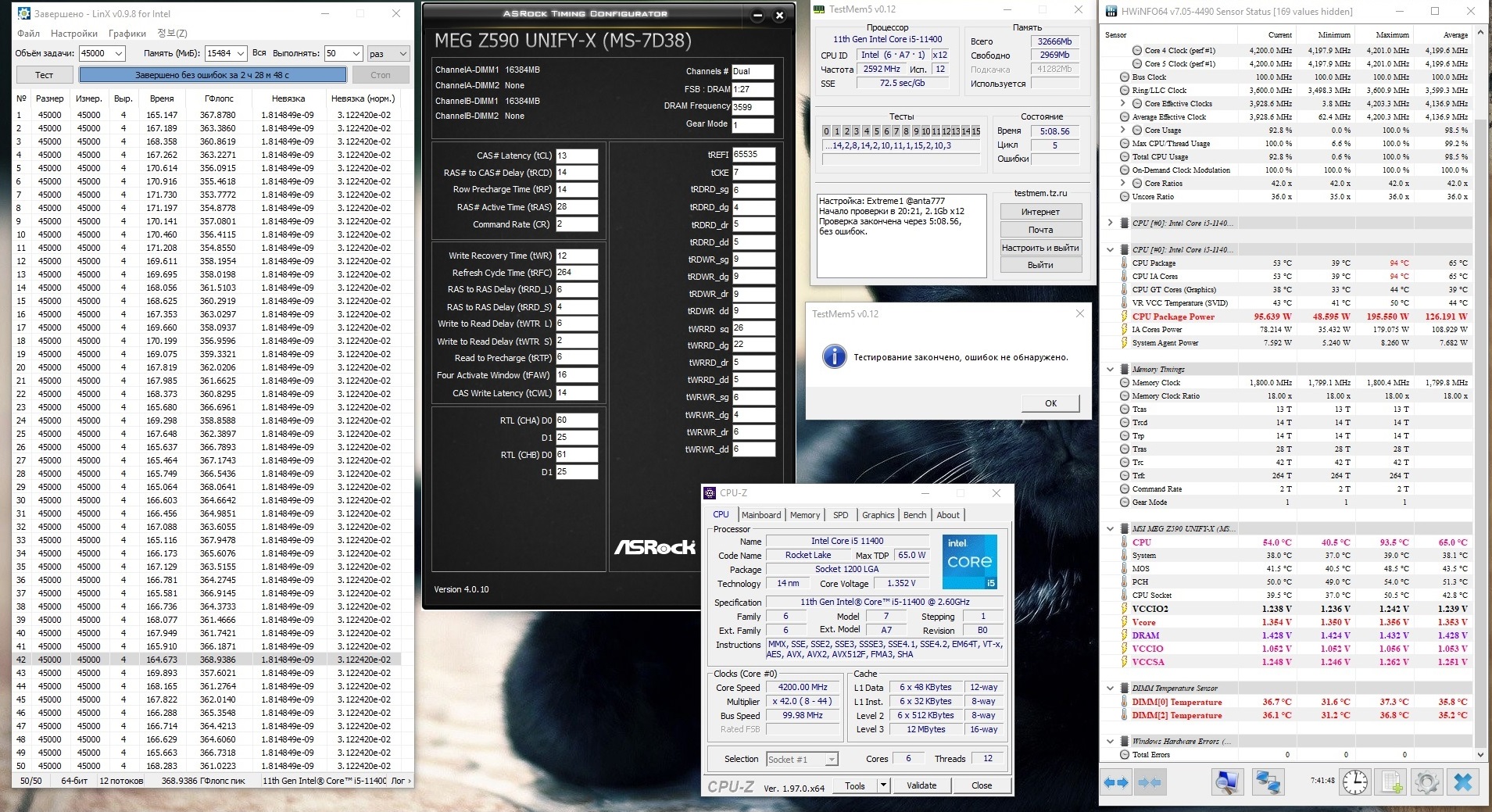Screen dimensions: 1492x812
Task: Click the clock icon beside Total Errors
Action: coord(1124,755)
